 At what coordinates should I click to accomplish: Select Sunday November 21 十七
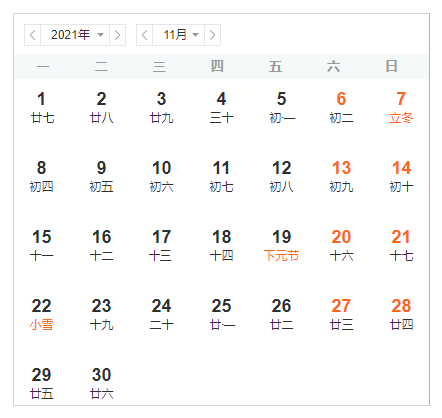tap(401, 246)
